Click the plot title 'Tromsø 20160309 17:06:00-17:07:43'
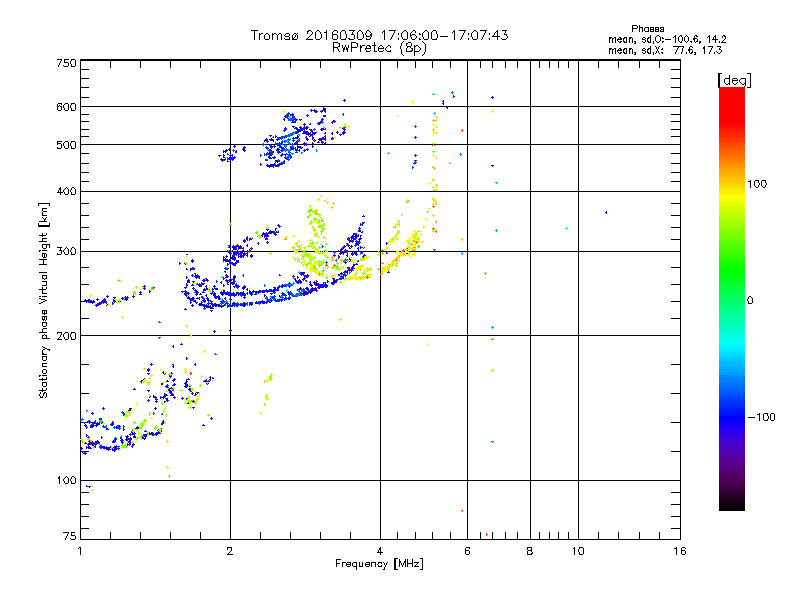The height and width of the screenshot is (600, 800). click(x=379, y=35)
